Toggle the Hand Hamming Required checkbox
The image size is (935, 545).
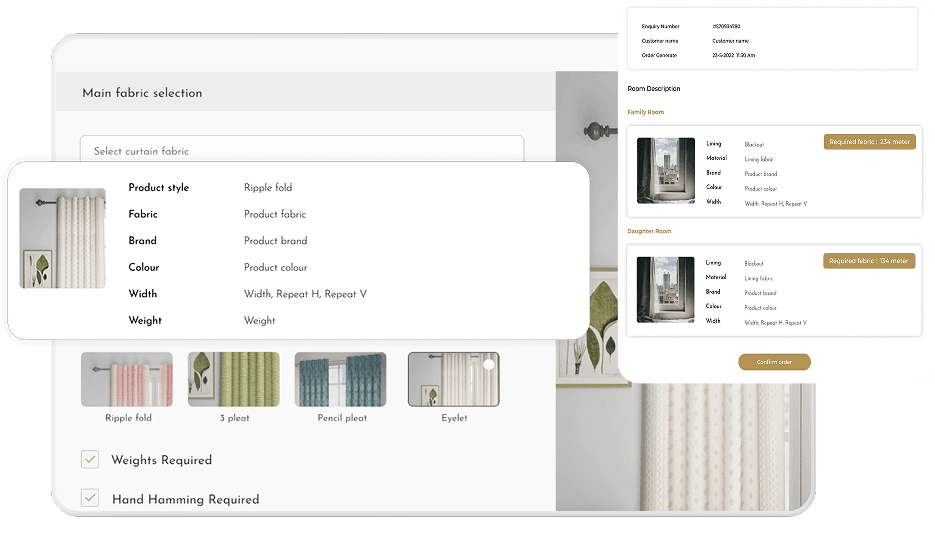(x=90, y=498)
